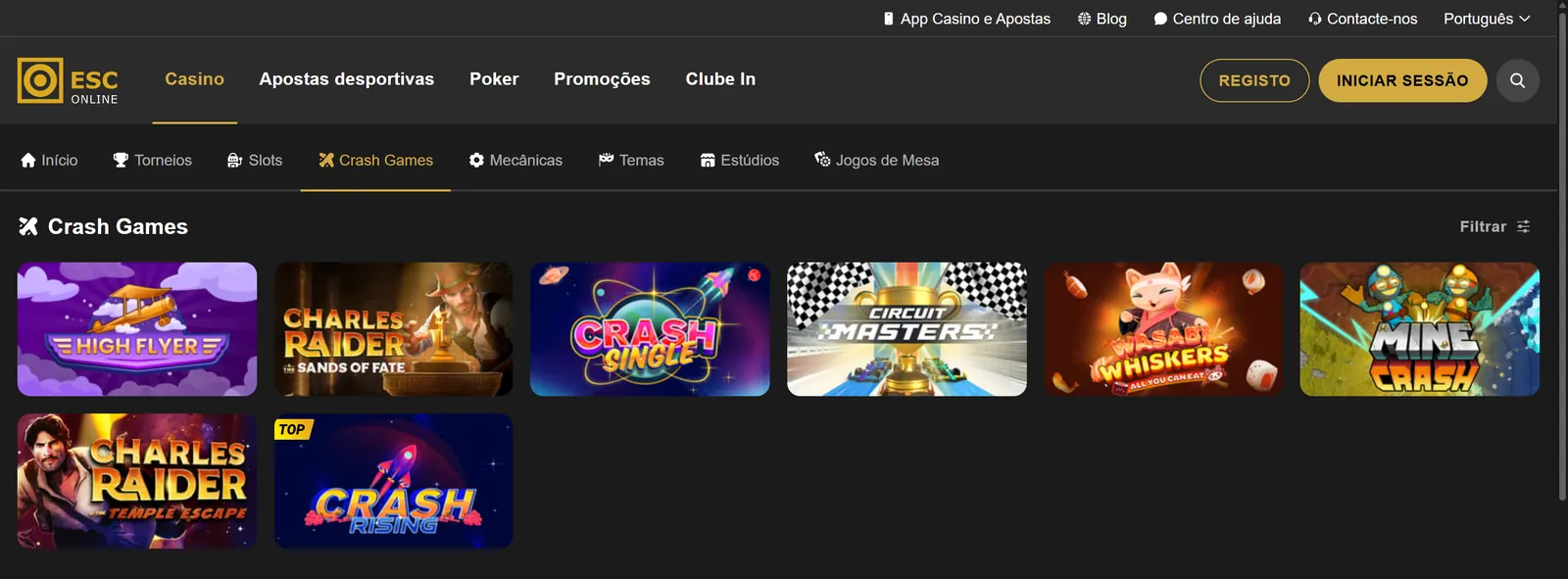Screen dimensions: 1568x579
Task: Click the INICIAR SESSÃO button
Action: [x=1402, y=80]
